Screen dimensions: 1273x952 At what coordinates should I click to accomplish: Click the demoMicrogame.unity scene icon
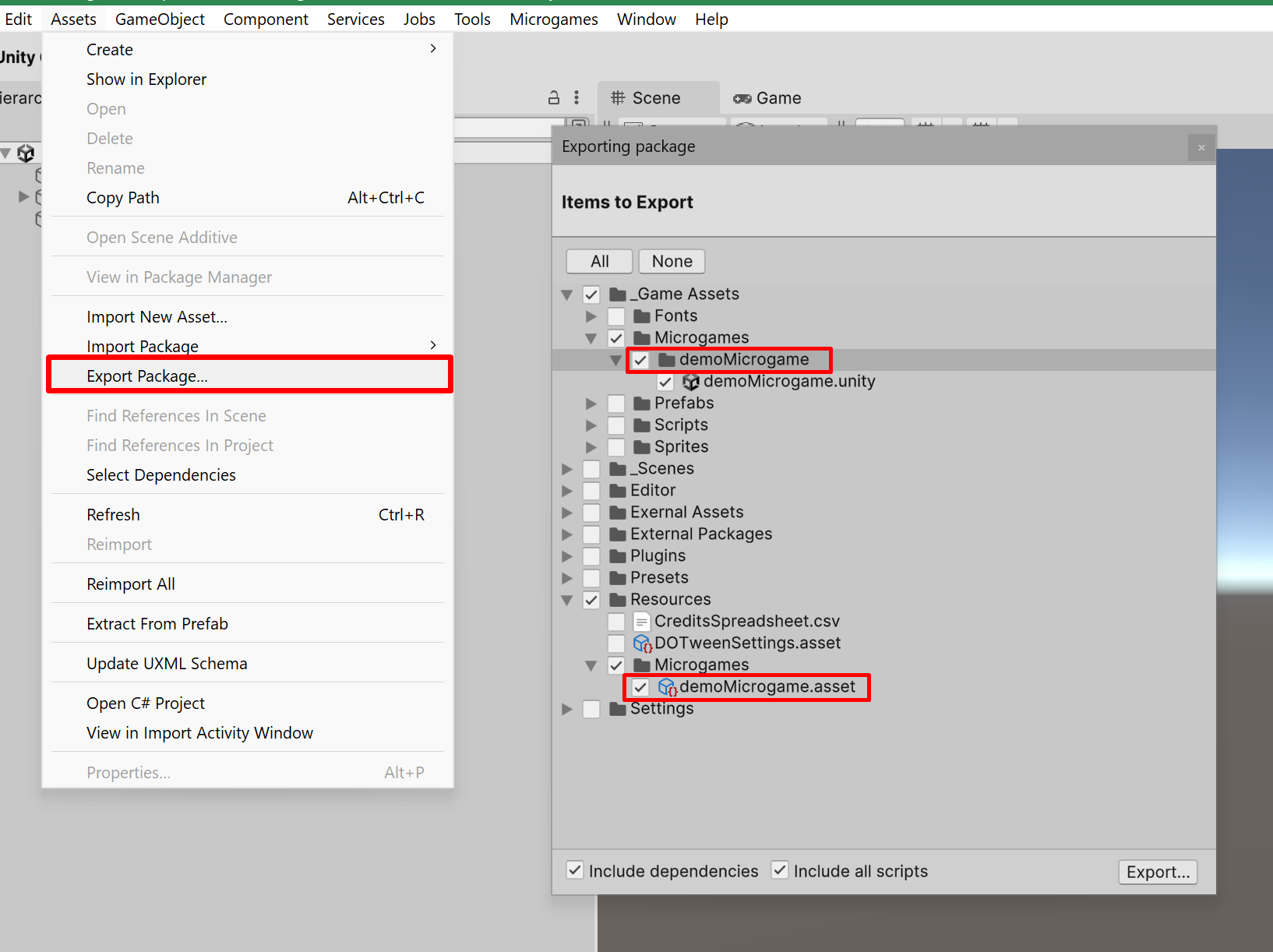690,382
